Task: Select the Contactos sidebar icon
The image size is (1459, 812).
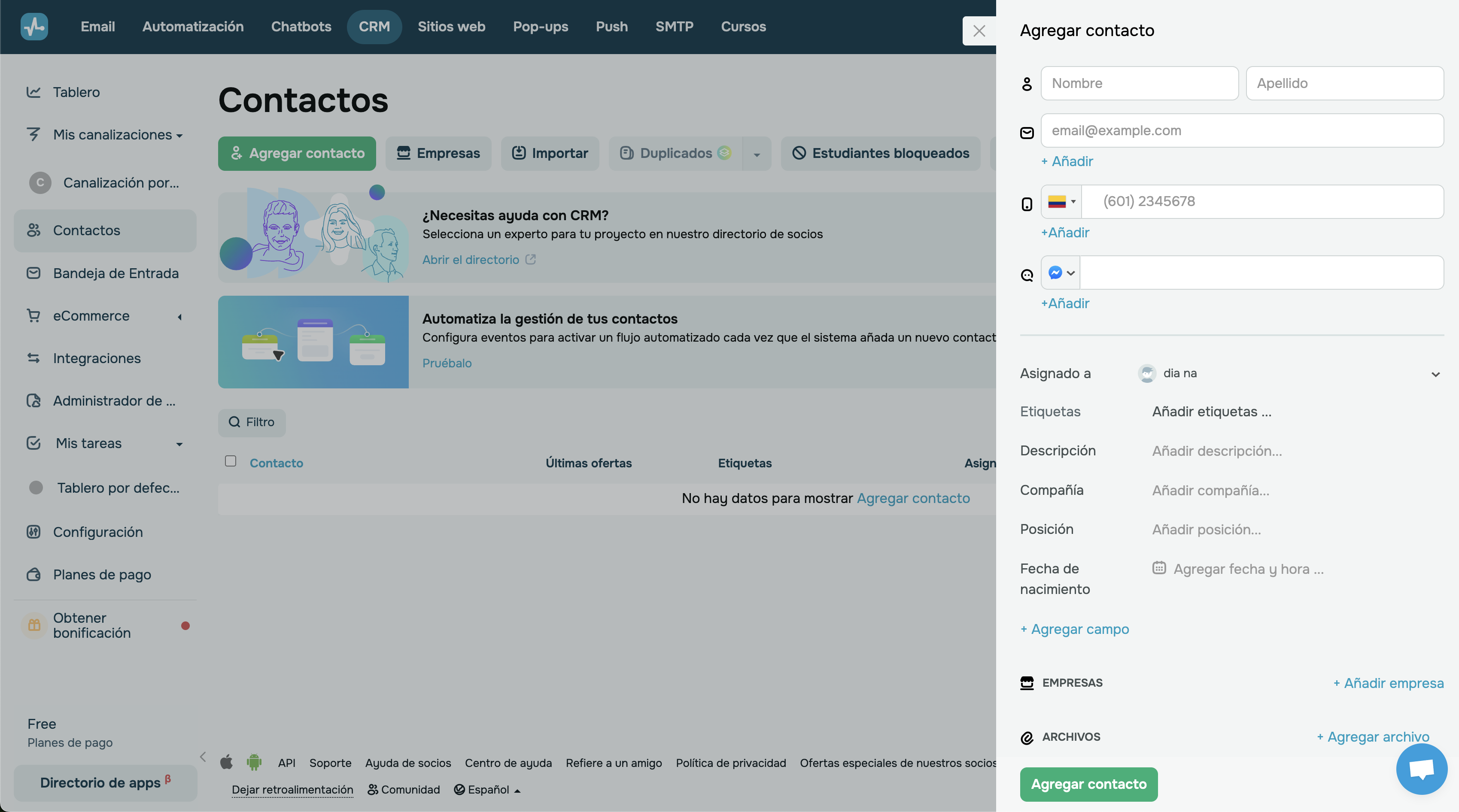Action: tap(34, 230)
